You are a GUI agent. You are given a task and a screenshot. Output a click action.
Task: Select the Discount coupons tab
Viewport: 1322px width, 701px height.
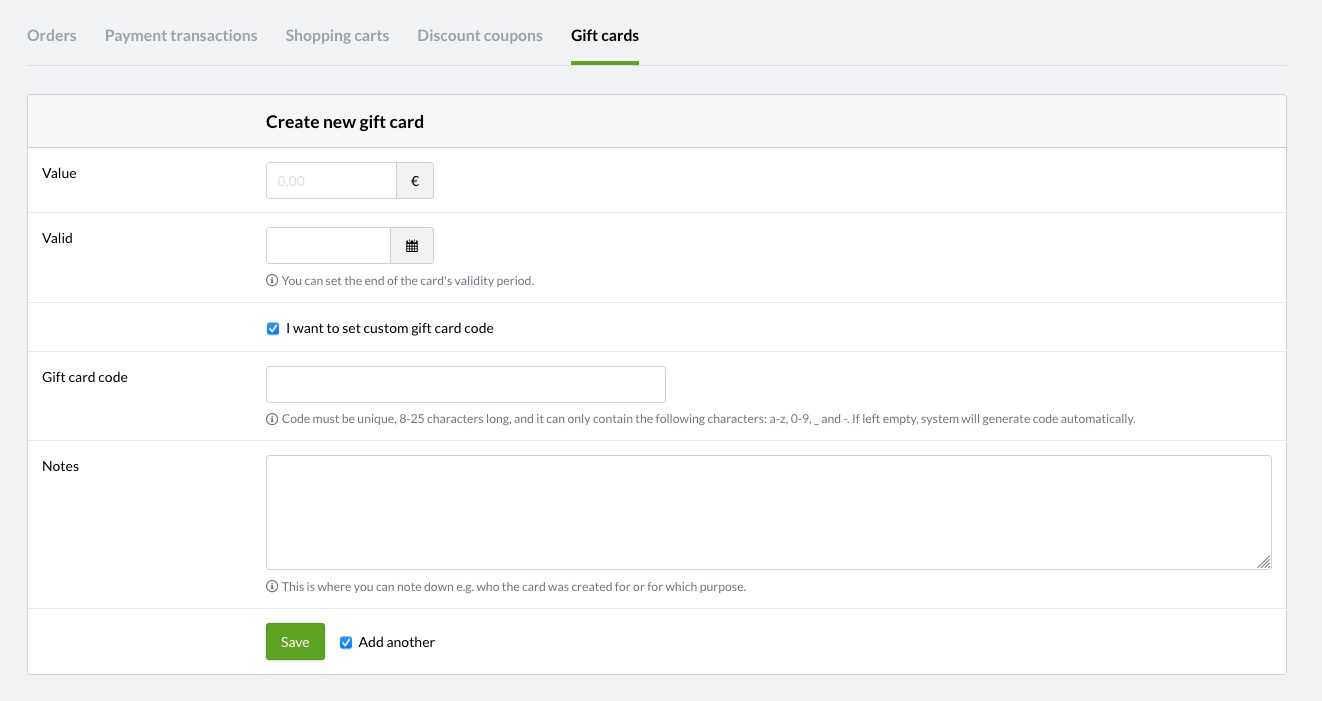click(x=480, y=36)
